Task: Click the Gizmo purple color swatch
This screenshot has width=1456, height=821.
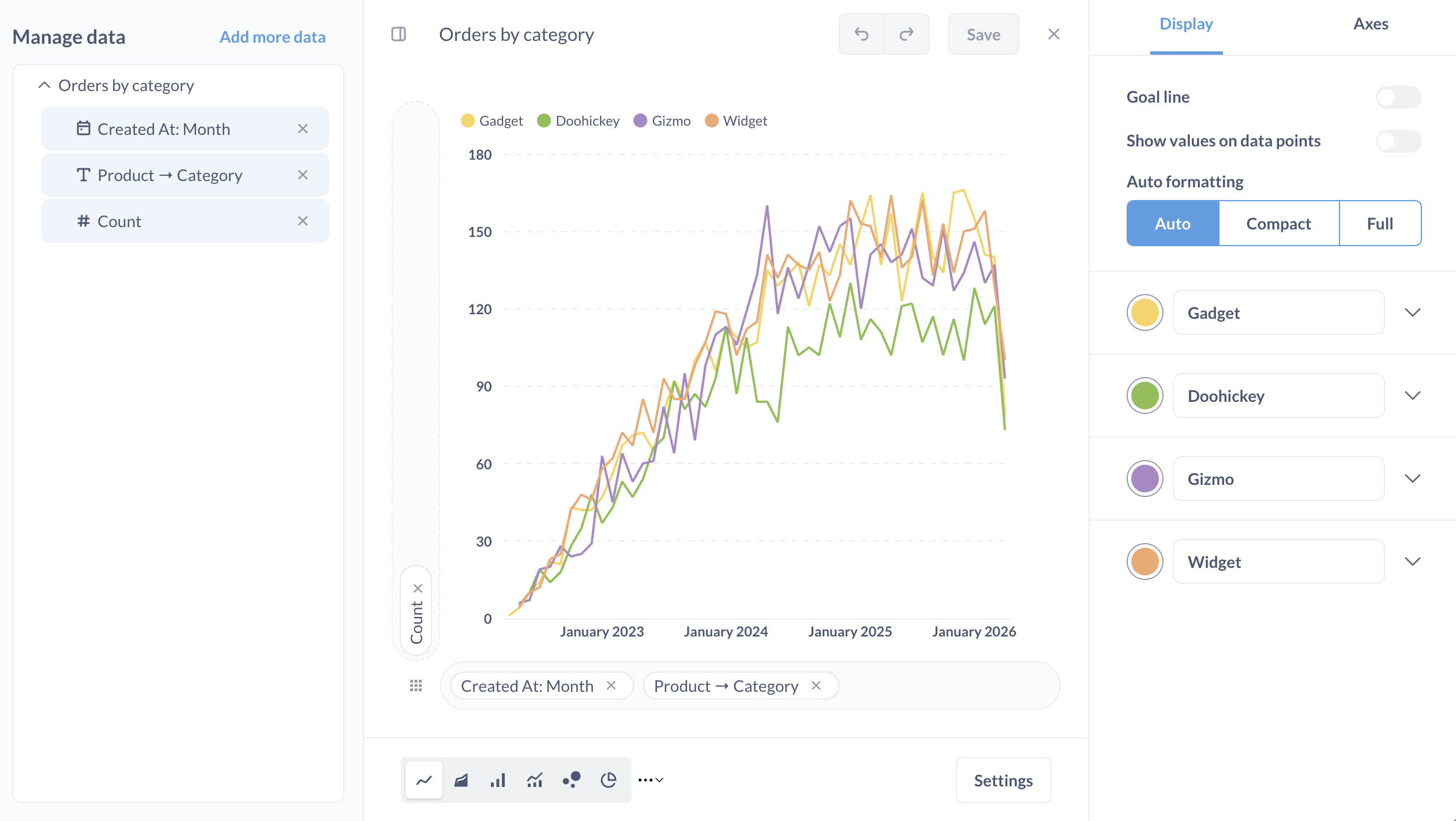Action: pyautogui.click(x=1144, y=479)
